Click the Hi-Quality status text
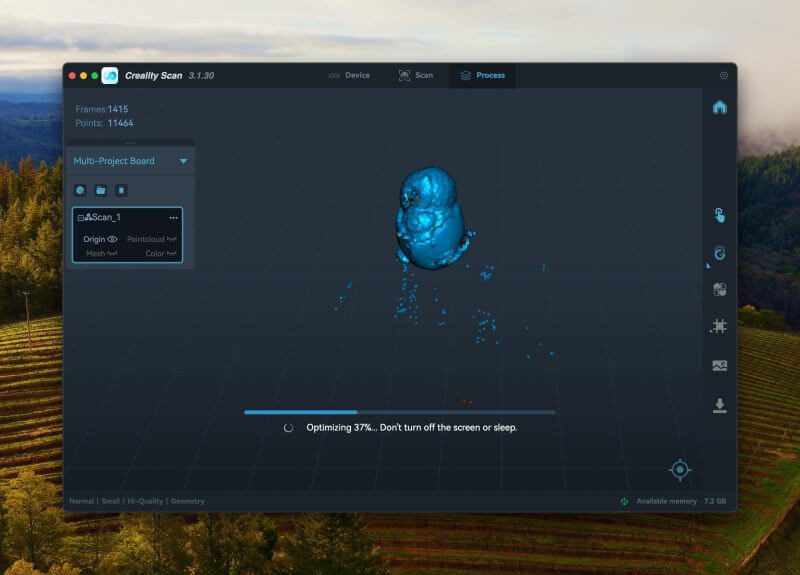The width and height of the screenshot is (800, 575). coord(145,501)
